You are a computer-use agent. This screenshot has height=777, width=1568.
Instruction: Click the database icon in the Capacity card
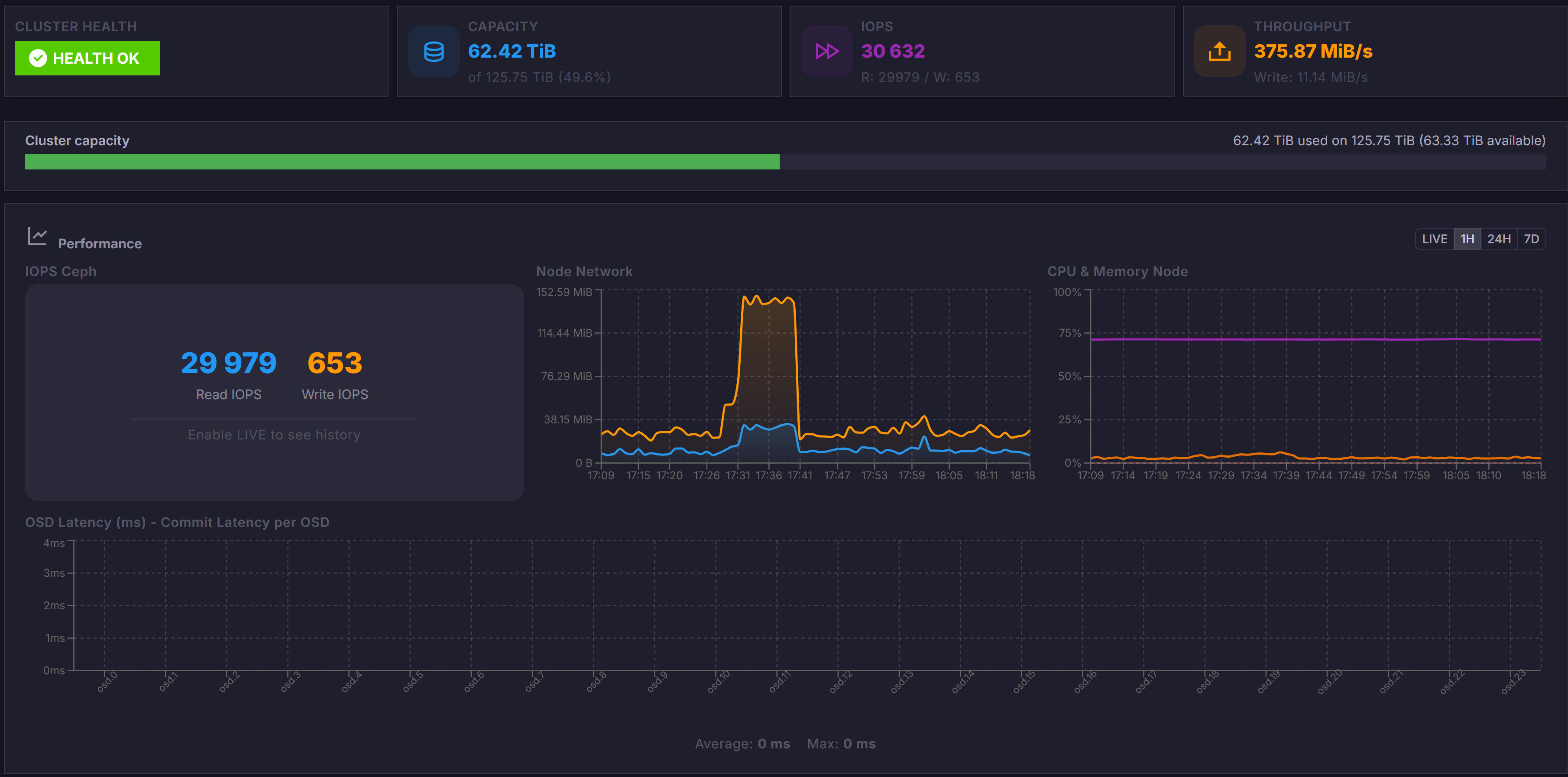coord(434,51)
